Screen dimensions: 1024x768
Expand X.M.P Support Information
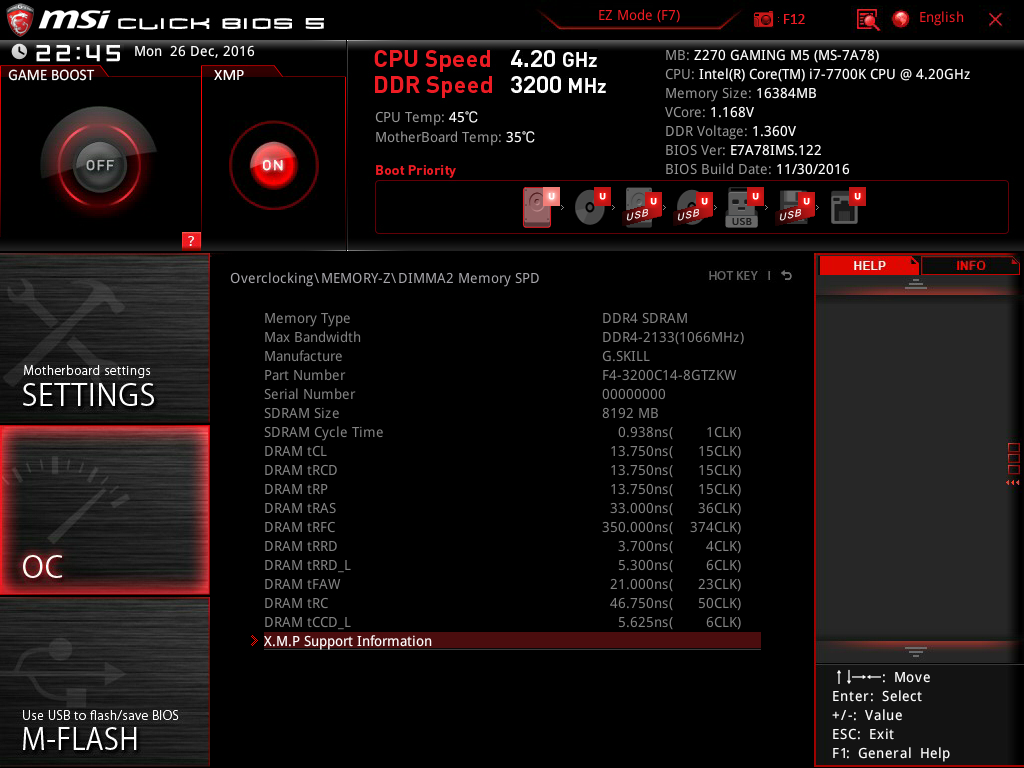tap(512, 641)
